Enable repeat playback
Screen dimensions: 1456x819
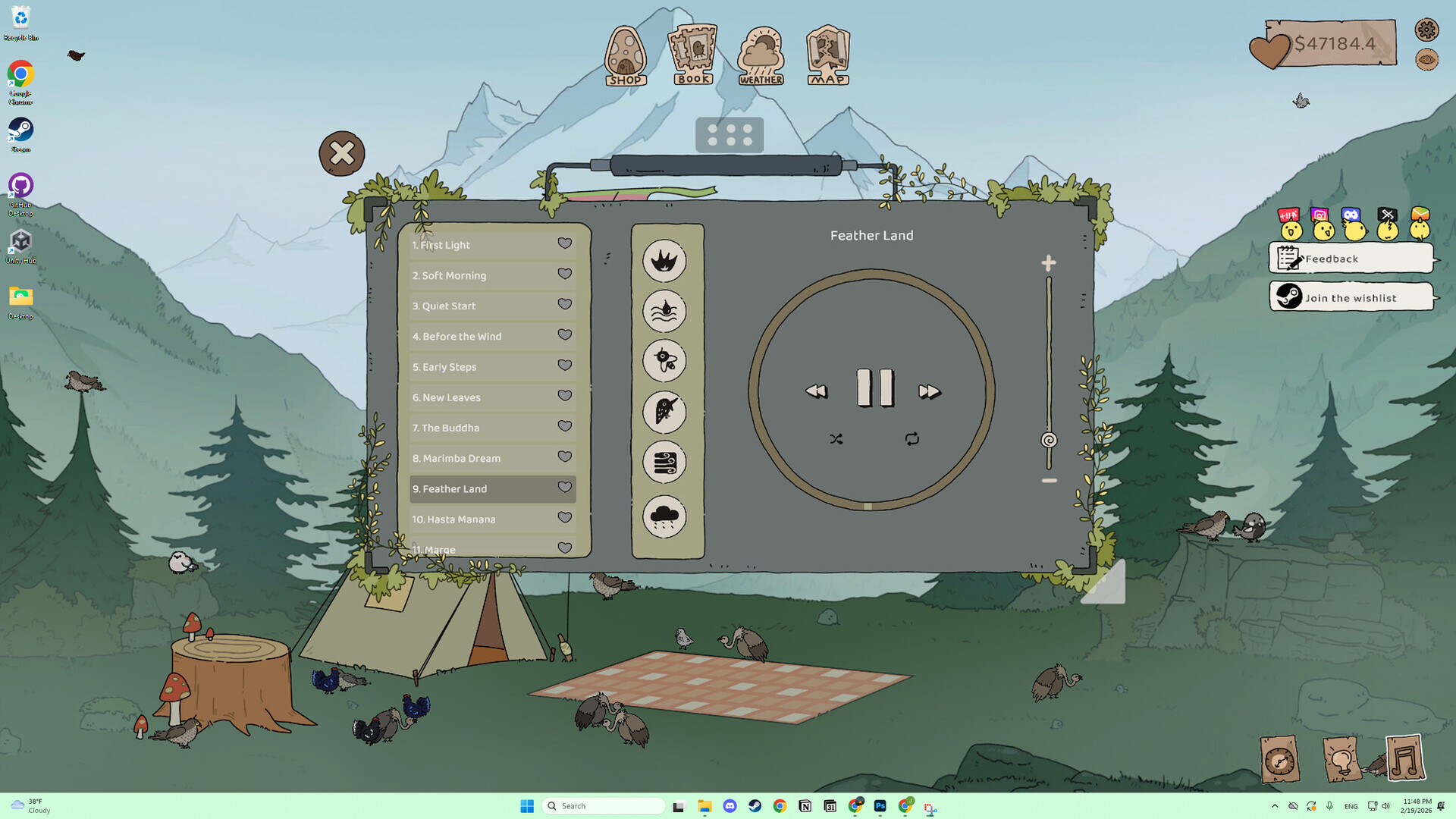[912, 438]
